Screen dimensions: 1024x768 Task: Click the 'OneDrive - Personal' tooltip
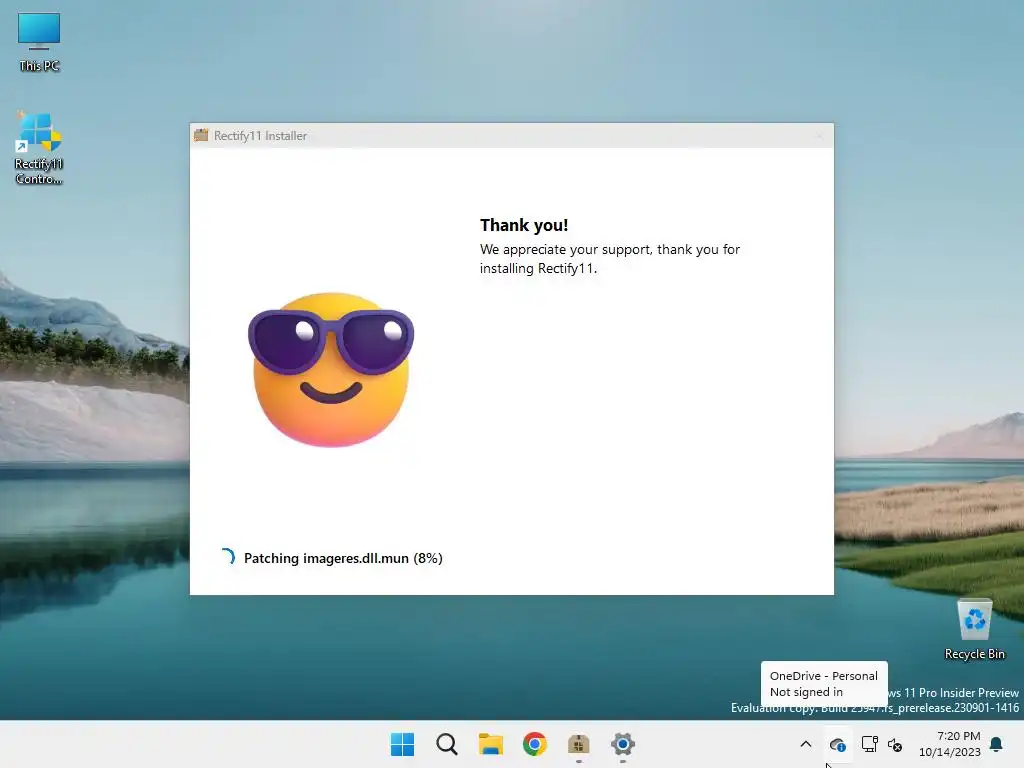[x=824, y=684]
